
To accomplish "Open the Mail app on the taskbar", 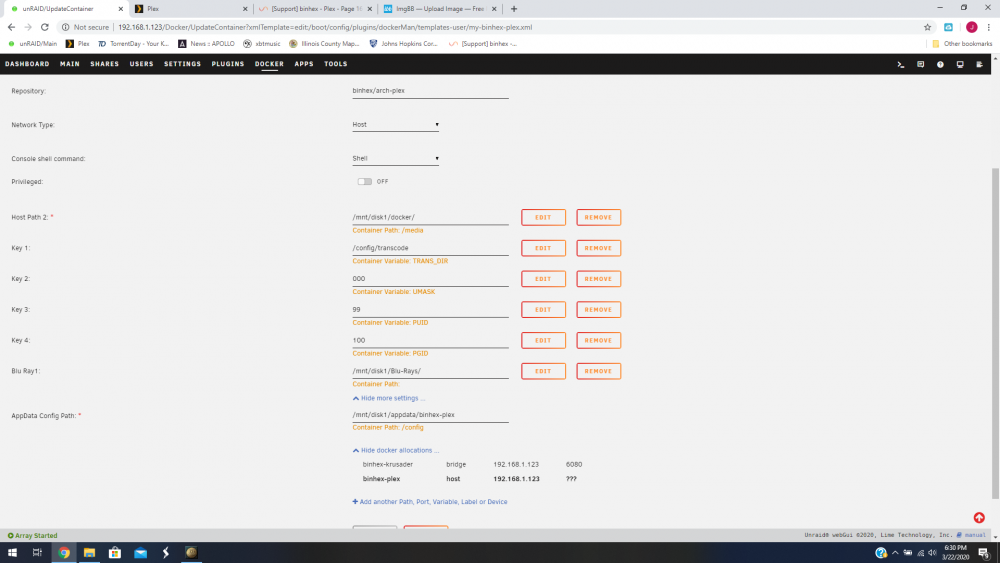I will click(140, 553).
